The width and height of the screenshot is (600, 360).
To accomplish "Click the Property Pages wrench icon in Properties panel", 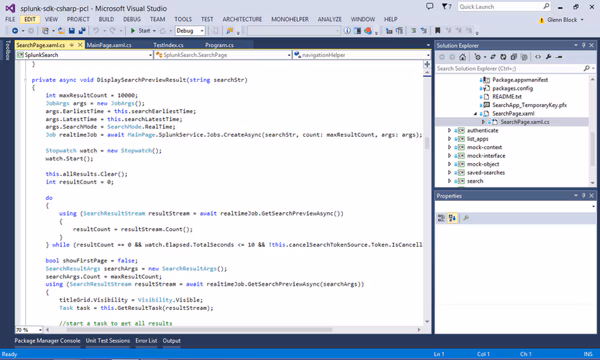I will point(466,218).
